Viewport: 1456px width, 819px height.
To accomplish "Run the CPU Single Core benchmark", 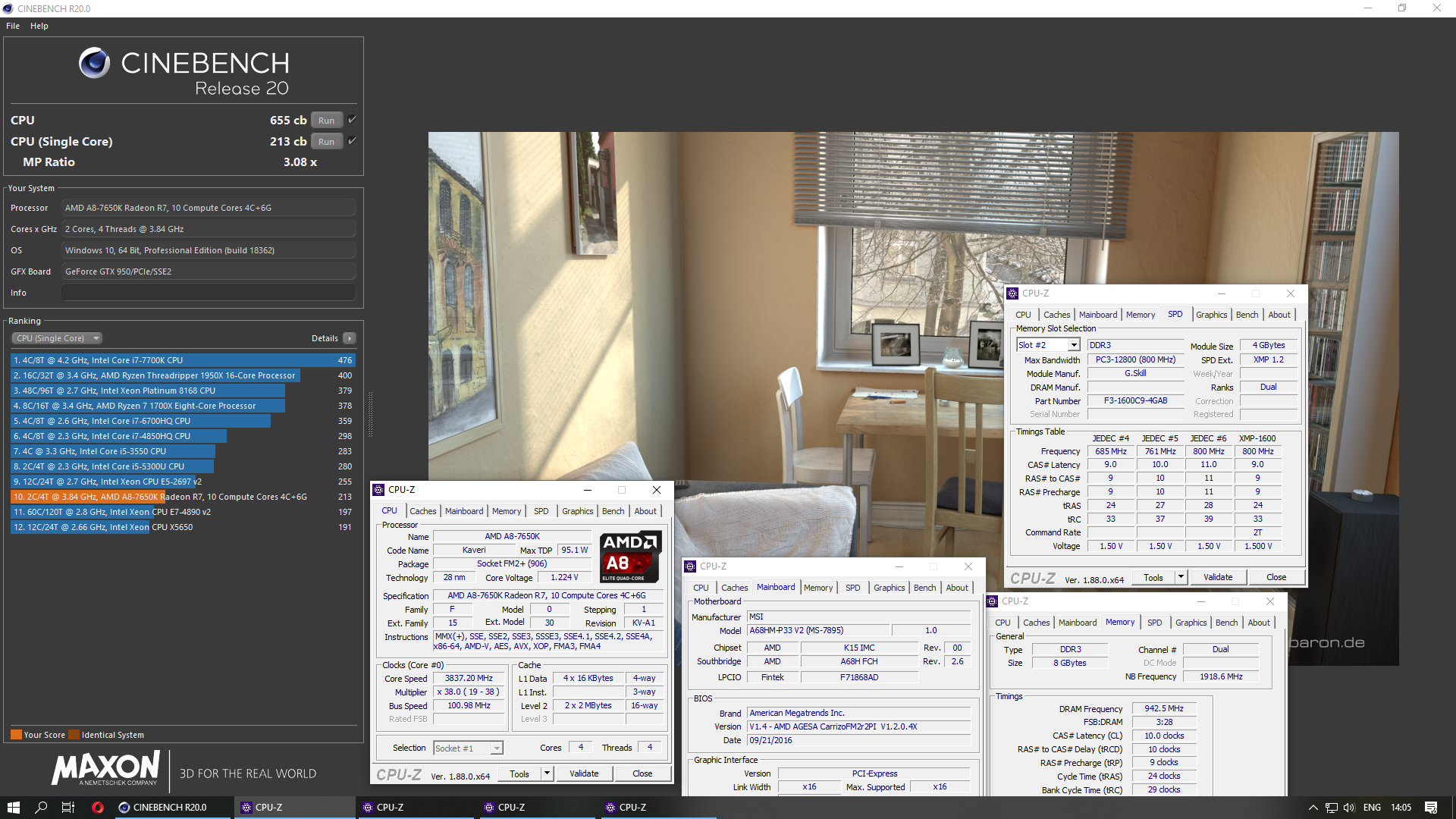I will point(327,141).
